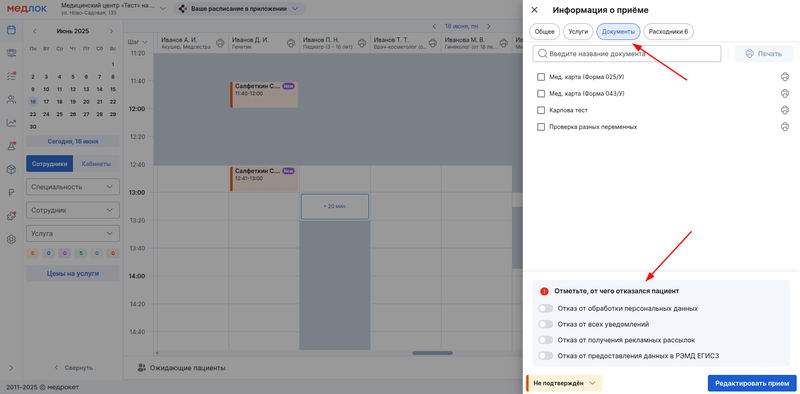Print schedule for Иванов А. И. column
This screenshot has width=800, height=394.
pos(220,43)
